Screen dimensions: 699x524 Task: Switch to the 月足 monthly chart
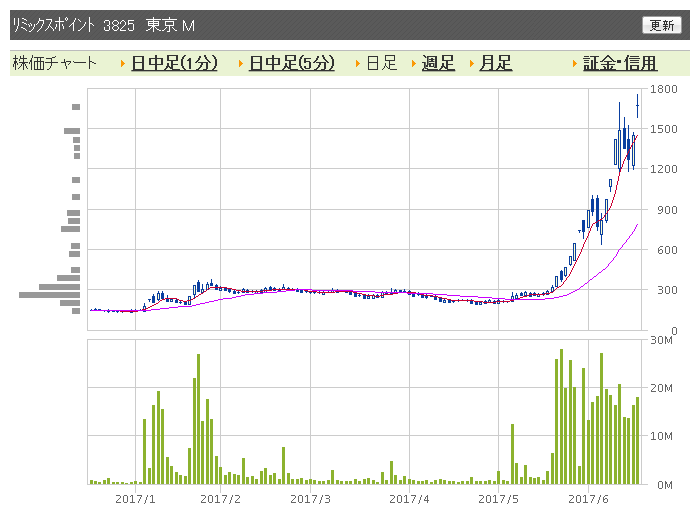496,63
